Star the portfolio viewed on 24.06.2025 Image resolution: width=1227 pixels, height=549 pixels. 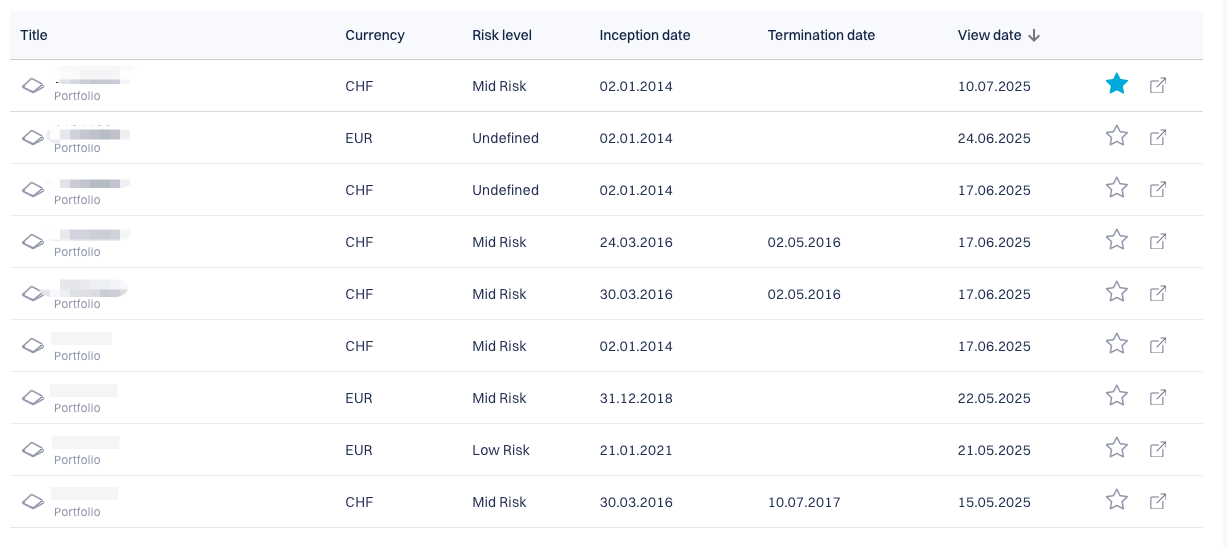(1117, 137)
